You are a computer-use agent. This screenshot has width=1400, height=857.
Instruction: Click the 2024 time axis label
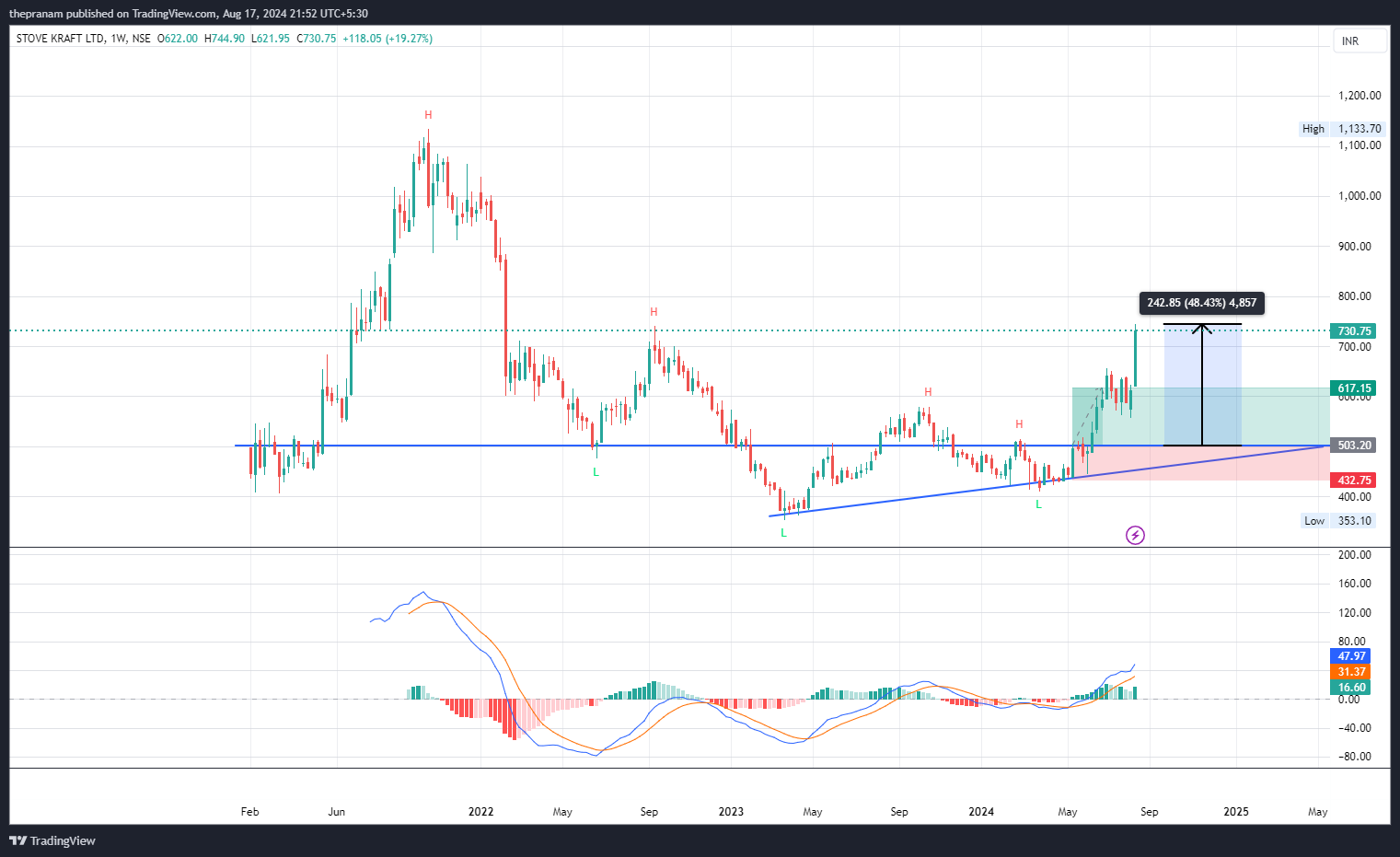point(981,812)
